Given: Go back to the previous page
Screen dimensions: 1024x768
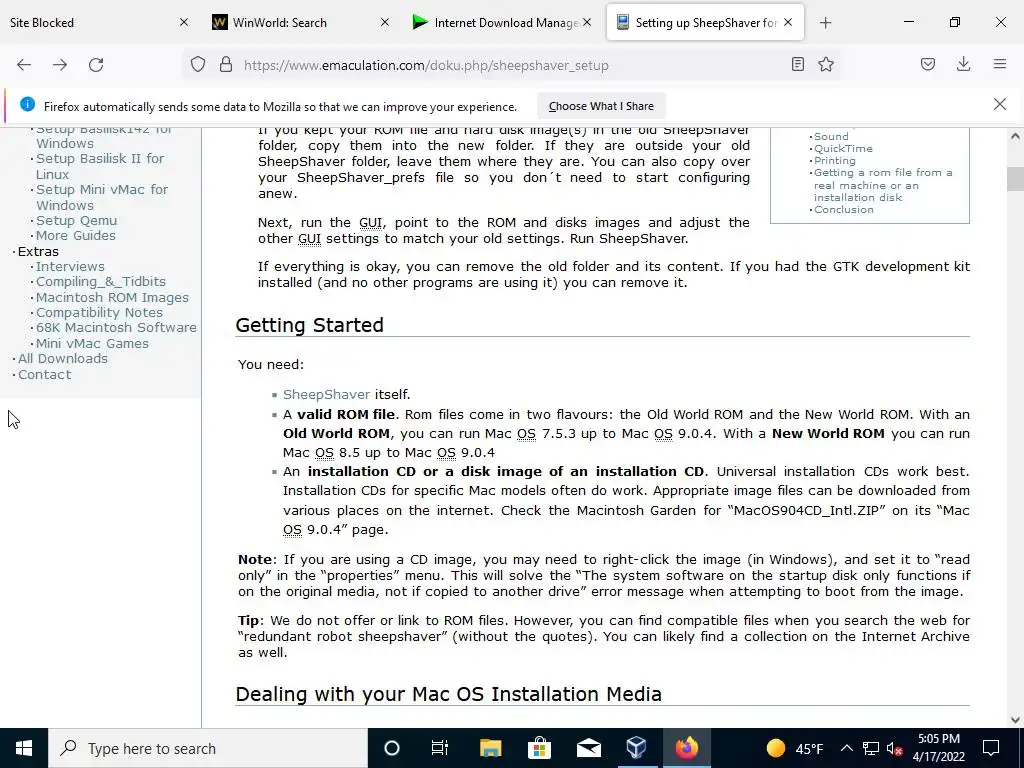Looking at the screenshot, I should [24, 65].
